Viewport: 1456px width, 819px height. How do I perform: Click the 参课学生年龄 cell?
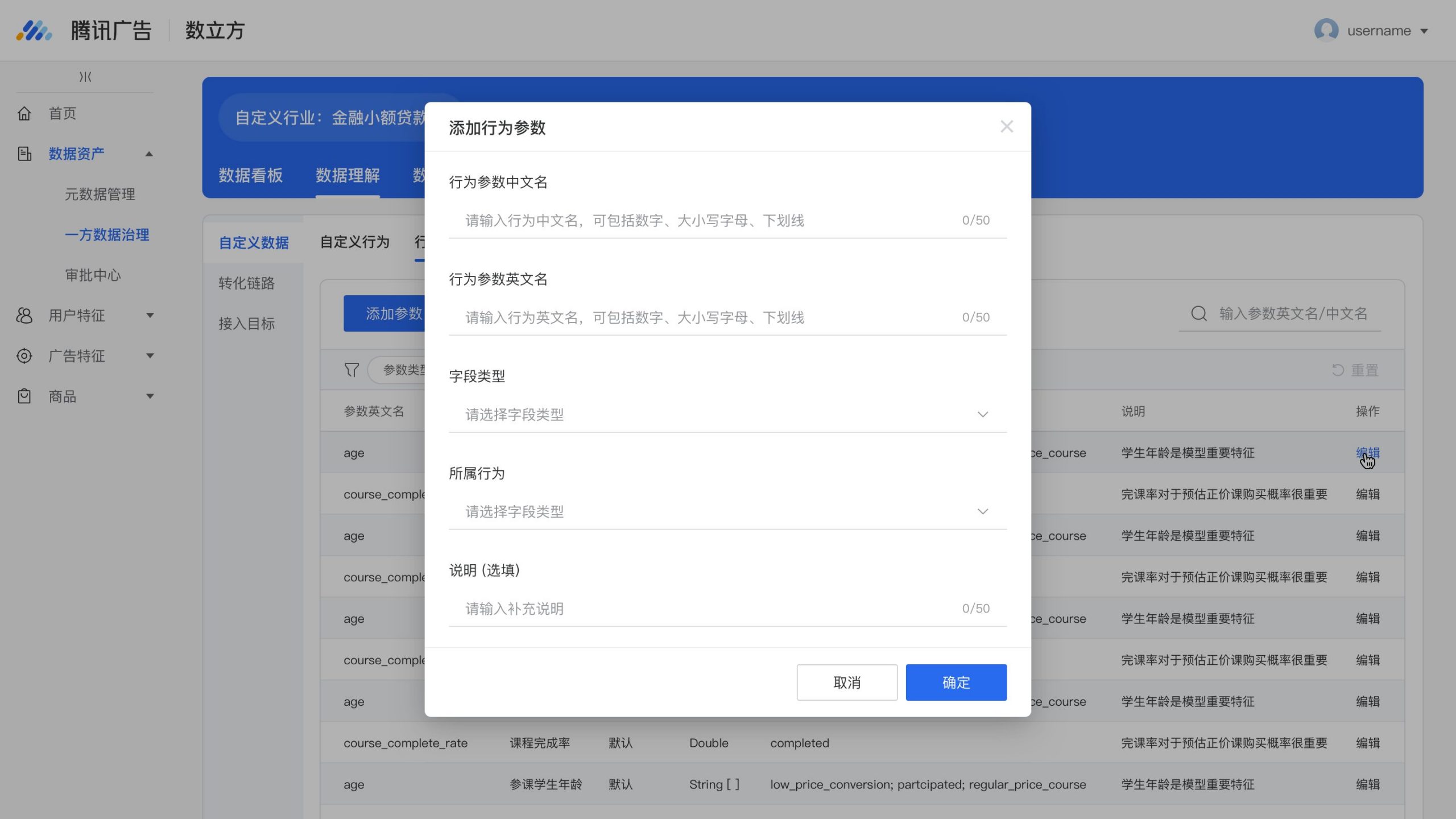(546, 785)
